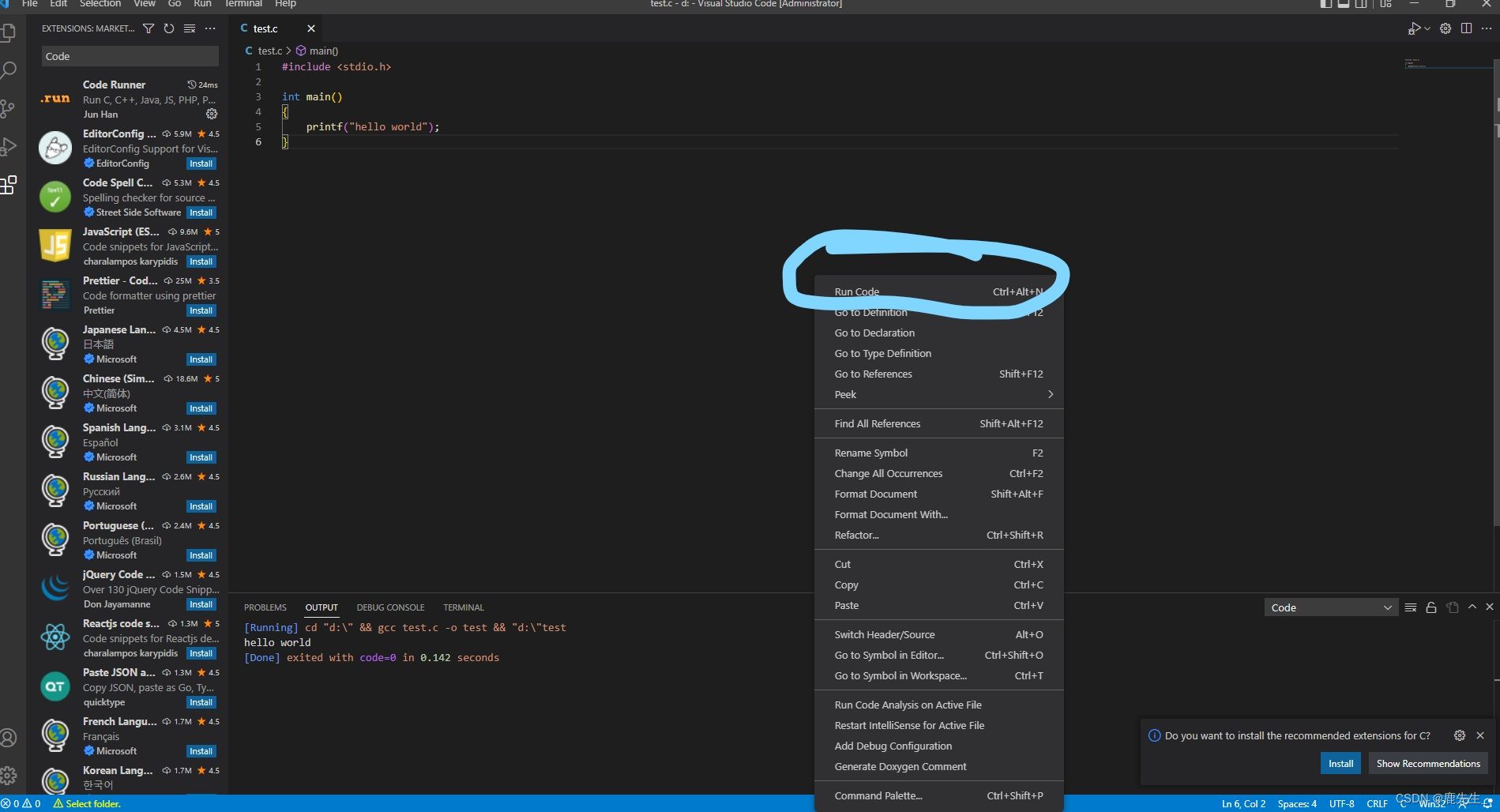Click the editor minimap code preview
This screenshot has width=1500, height=812.
[1415, 63]
